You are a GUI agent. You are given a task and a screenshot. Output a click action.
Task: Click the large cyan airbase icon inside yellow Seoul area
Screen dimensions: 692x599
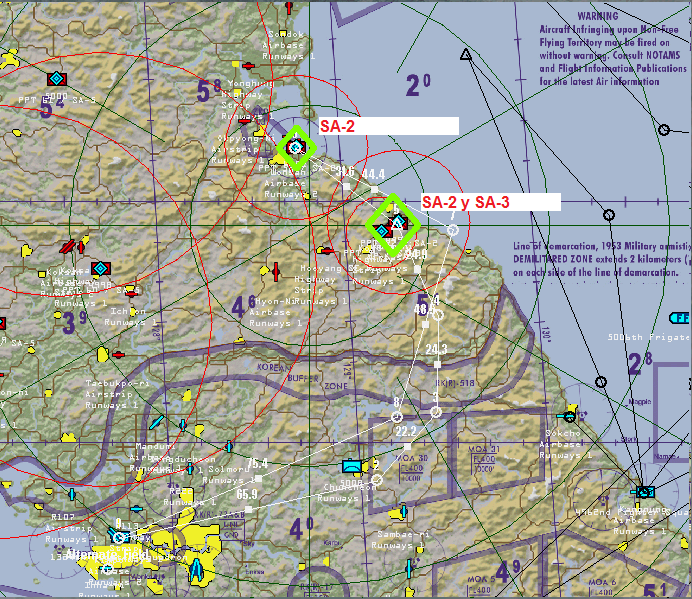tap(197, 569)
